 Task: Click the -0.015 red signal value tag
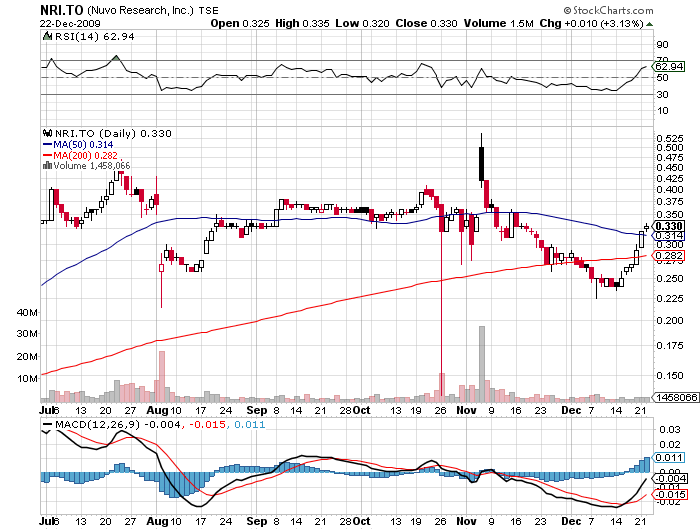(669, 494)
